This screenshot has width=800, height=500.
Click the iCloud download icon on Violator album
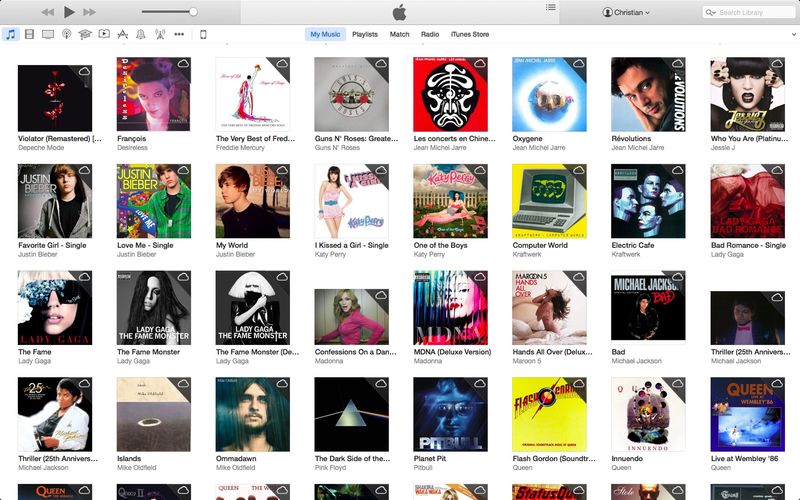pos(84,71)
